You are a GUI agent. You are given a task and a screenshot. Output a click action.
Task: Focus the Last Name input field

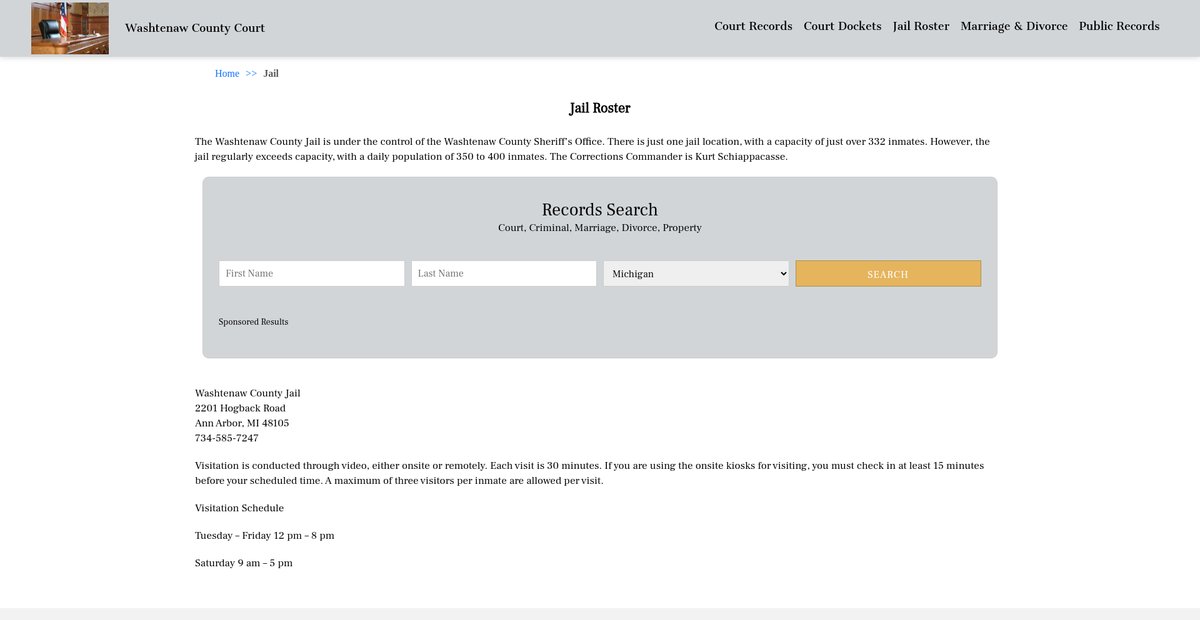click(503, 274)
